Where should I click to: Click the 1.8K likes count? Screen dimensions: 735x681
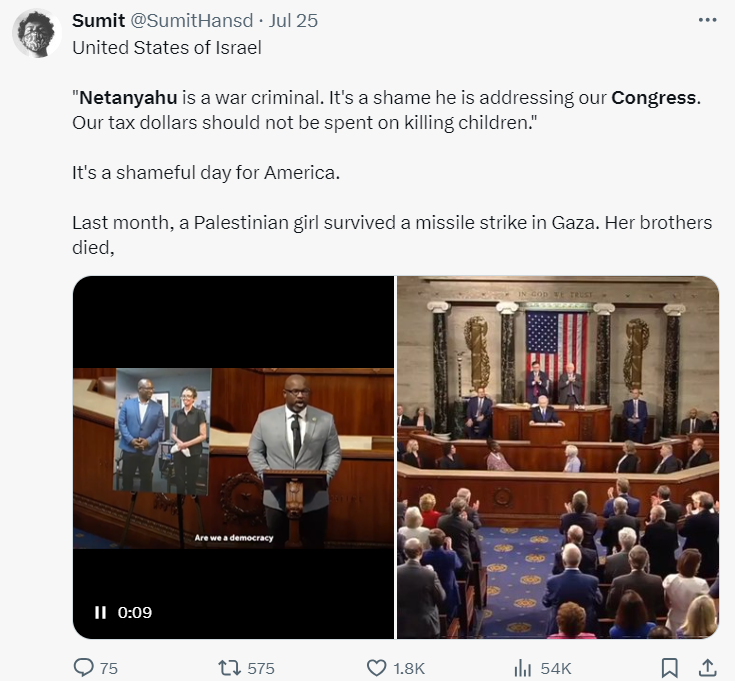410,668
